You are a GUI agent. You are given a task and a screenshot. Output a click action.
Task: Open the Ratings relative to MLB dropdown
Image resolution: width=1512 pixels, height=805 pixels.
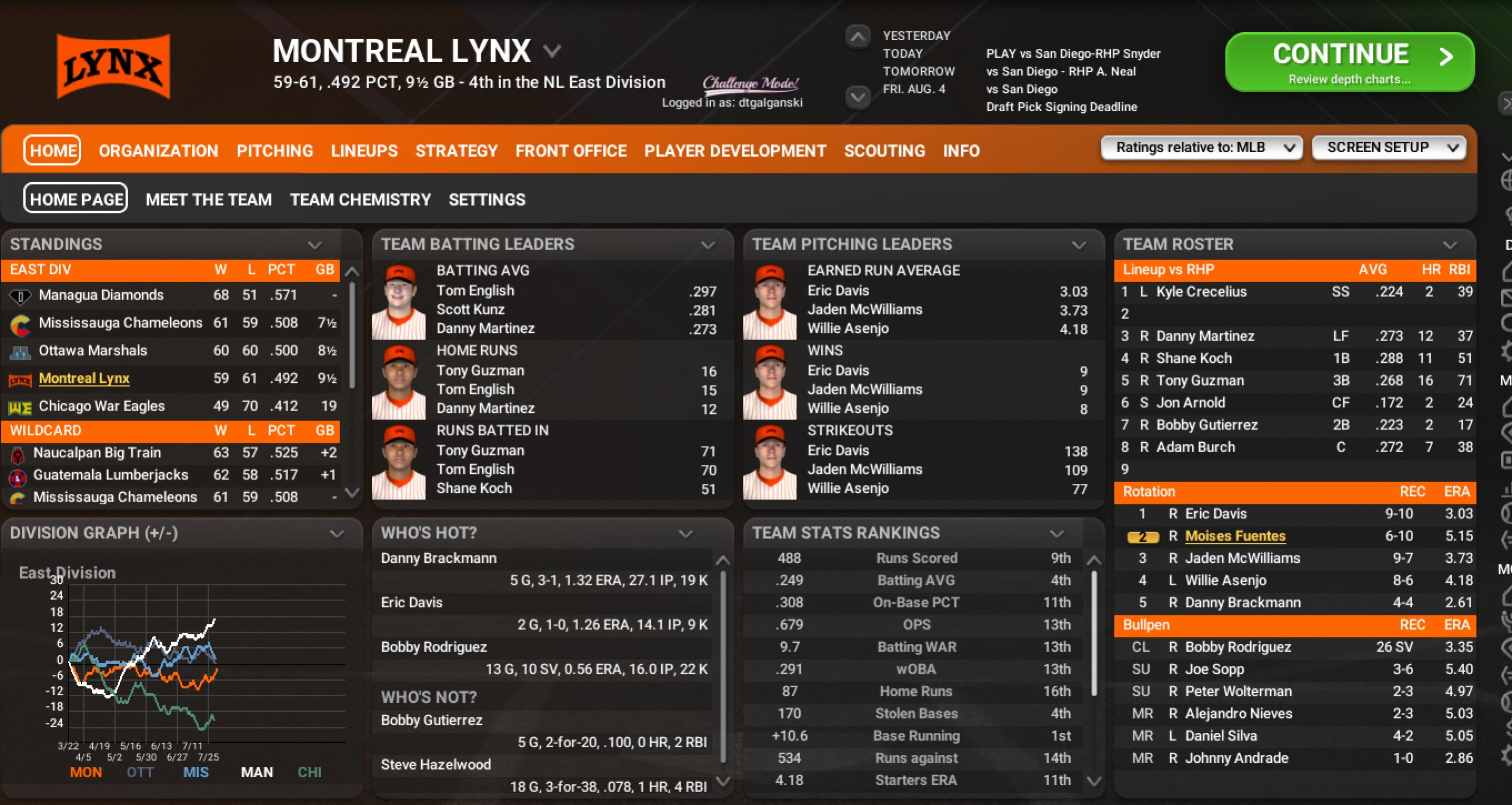point(1201,148)
